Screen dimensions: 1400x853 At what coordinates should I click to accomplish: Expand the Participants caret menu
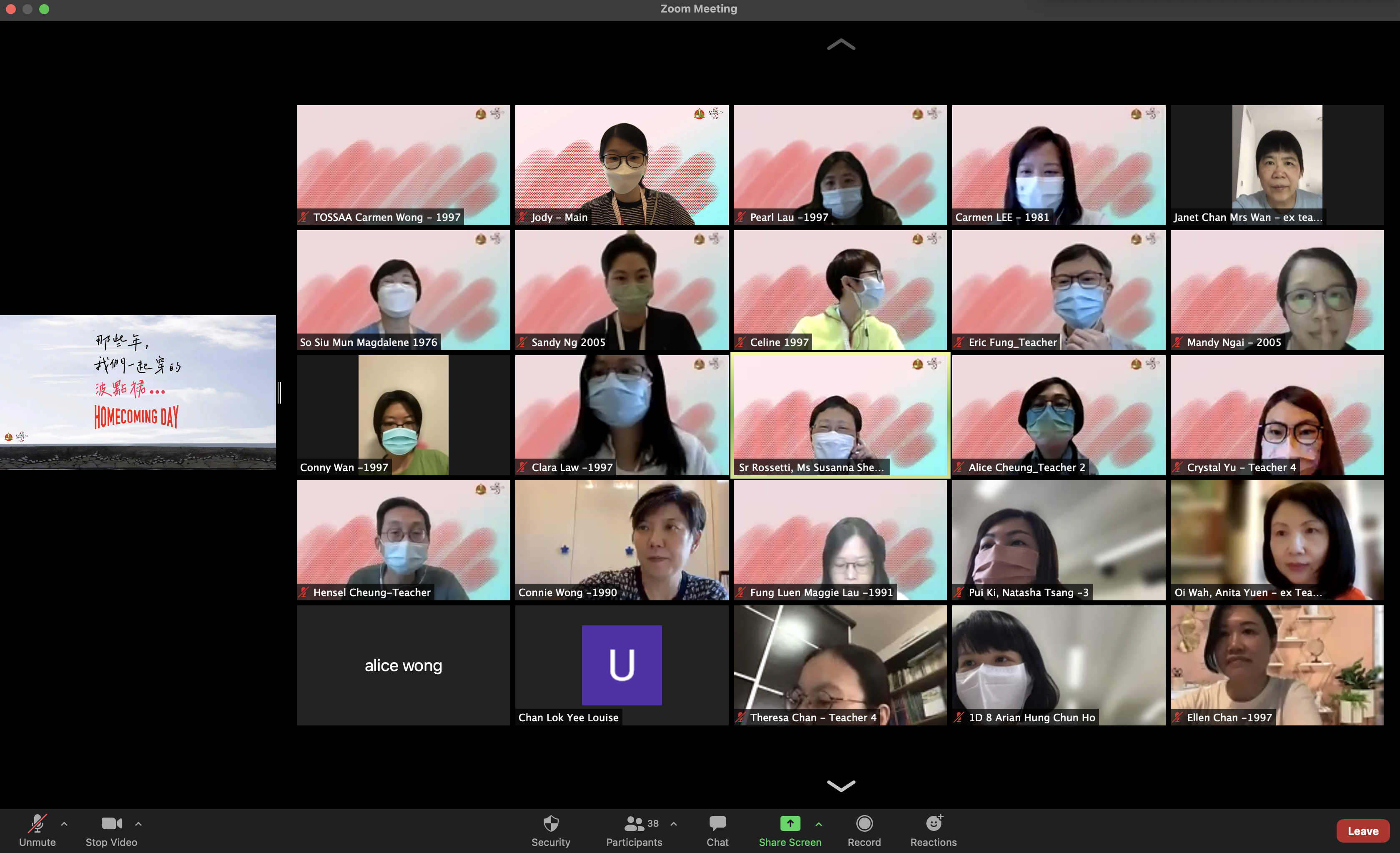[674, 823]
